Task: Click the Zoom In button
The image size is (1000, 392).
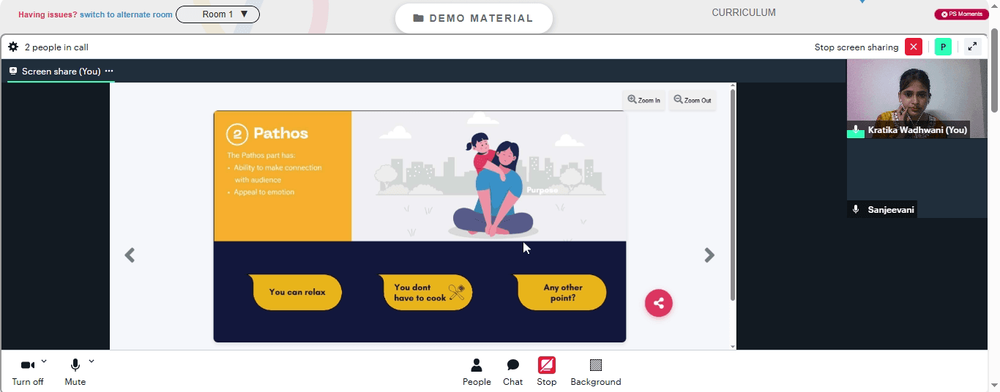Action: (x=644, y=100)
